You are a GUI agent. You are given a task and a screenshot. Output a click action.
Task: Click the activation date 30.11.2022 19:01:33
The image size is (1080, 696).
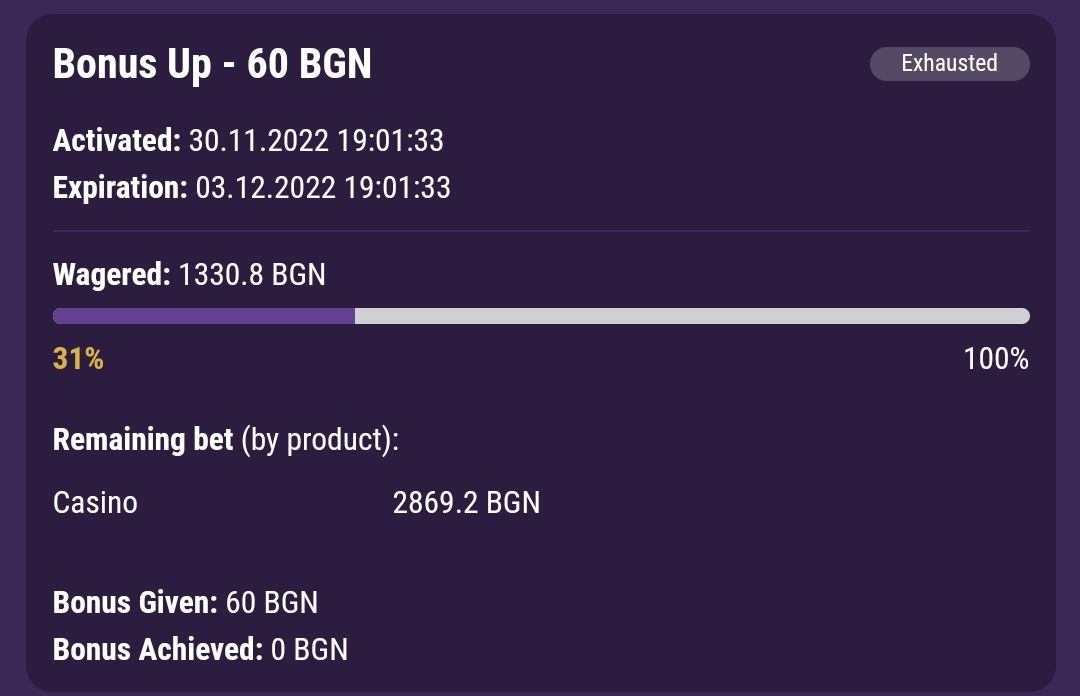pos(316,141)
